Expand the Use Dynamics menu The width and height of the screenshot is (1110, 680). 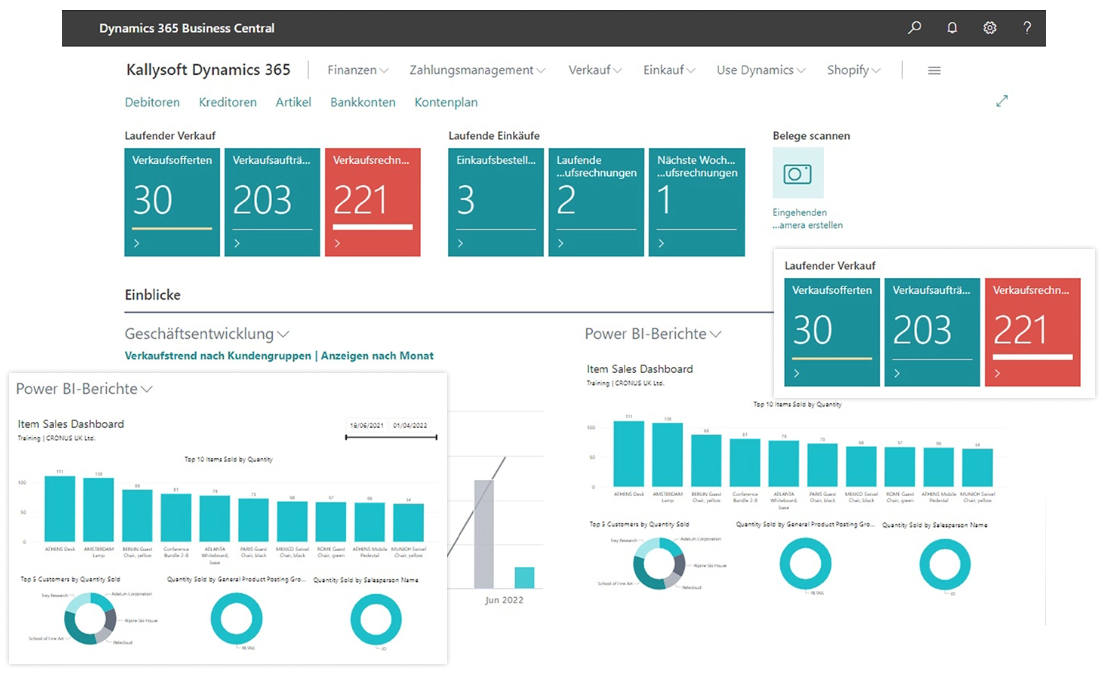click(761, 70)
